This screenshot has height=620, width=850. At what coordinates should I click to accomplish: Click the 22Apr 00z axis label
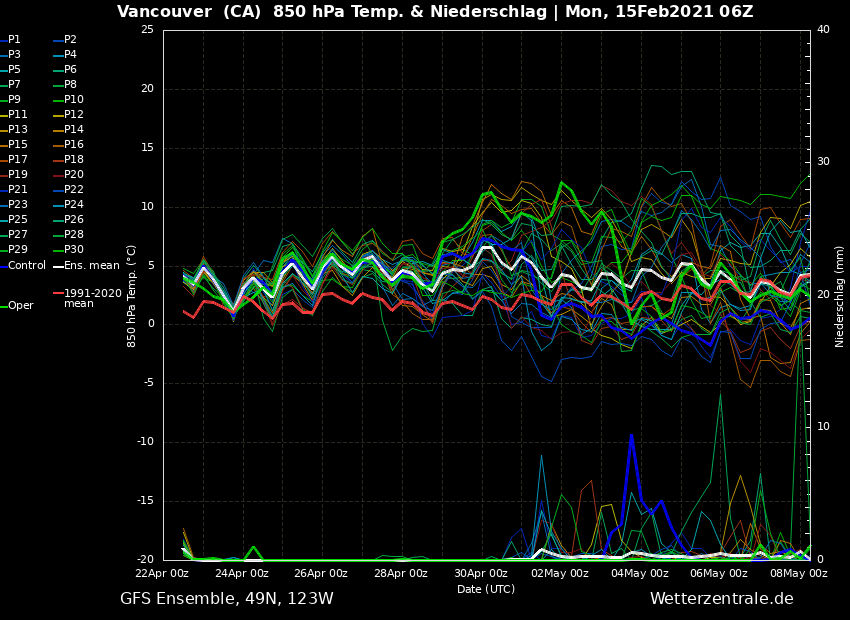click(163, 574)
